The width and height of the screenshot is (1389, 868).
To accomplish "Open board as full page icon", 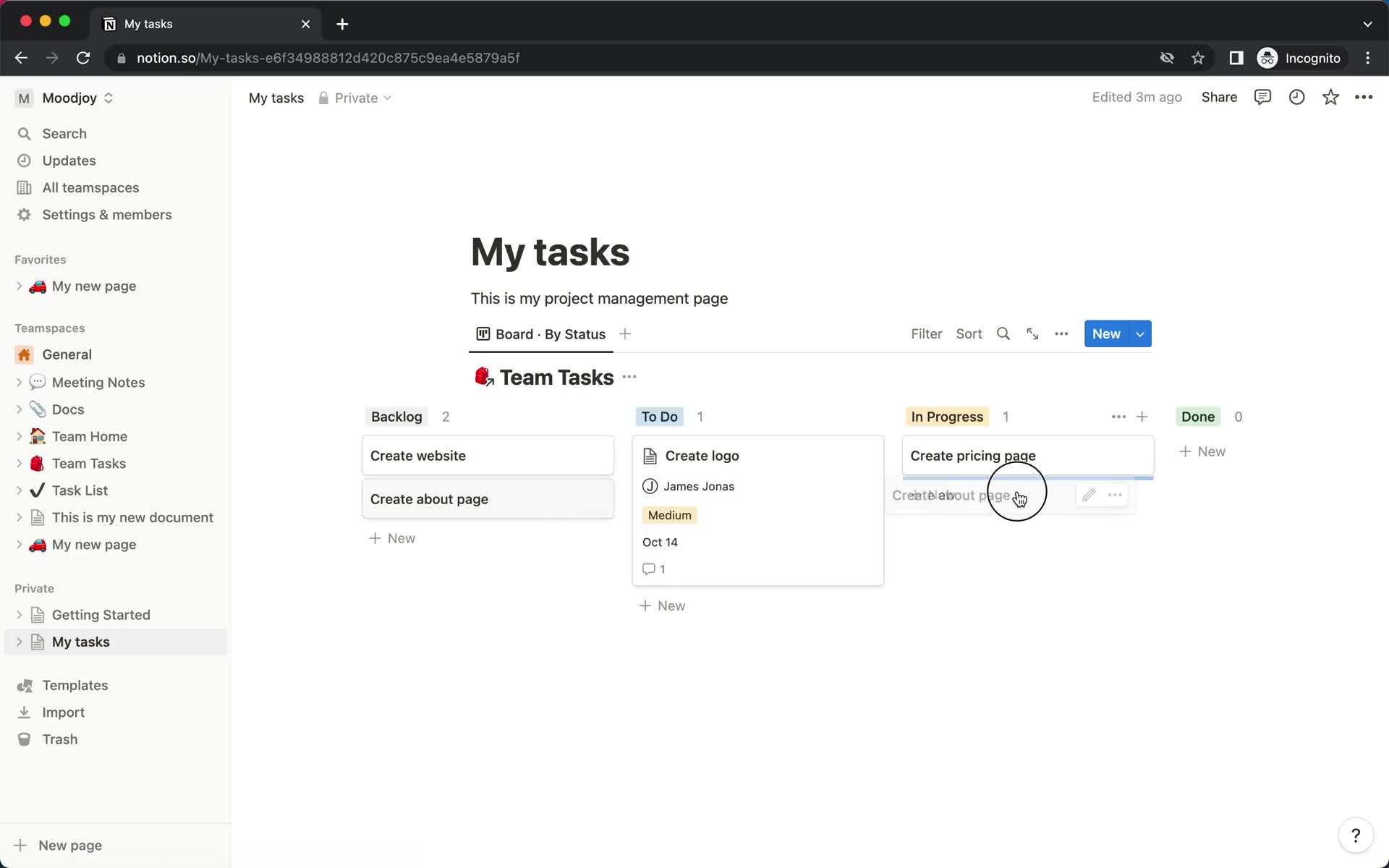I will tap(1032, 333).
